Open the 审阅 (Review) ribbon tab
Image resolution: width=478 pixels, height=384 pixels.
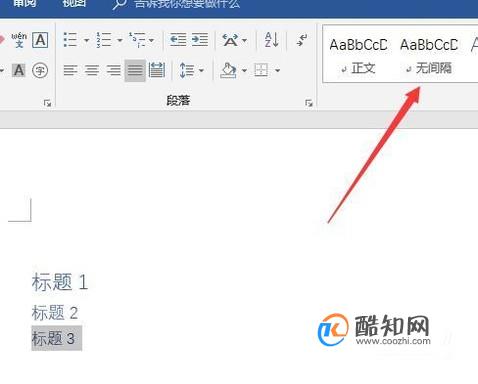(x=24, y=4)
